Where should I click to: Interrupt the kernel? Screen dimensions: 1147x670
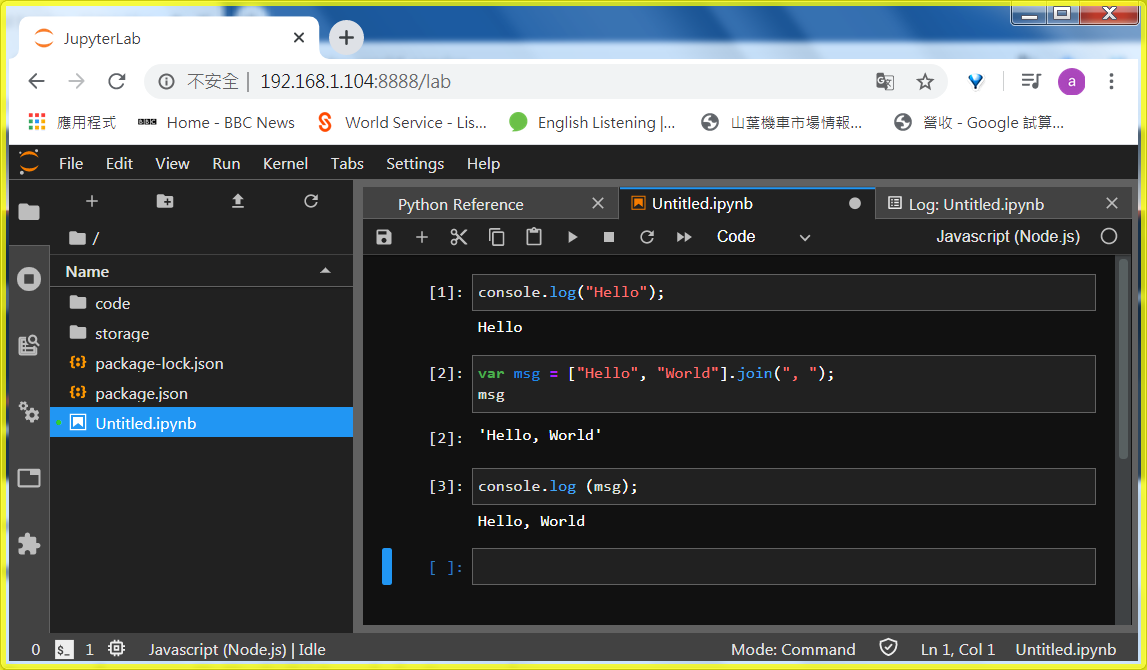(609, 236)
